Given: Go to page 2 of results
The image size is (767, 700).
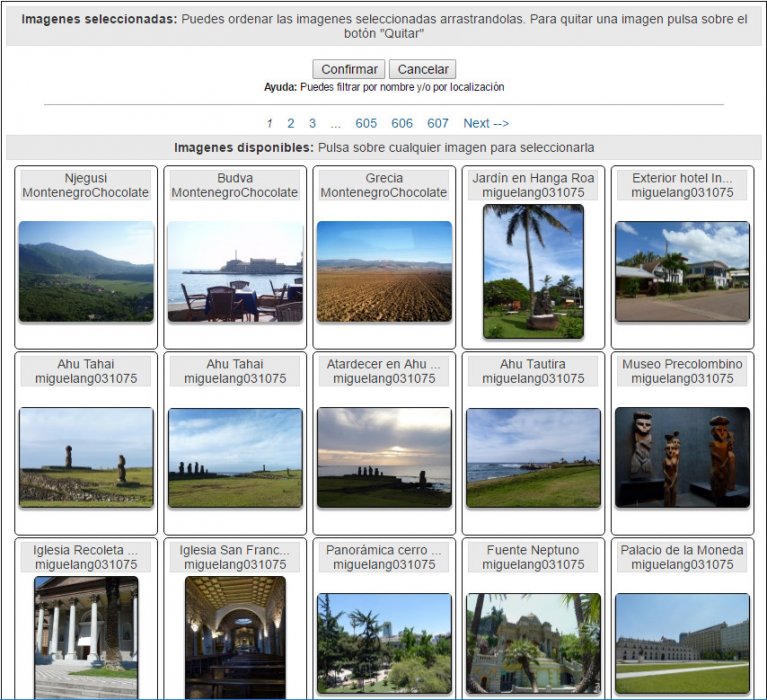Looking at the screenshot, I should (x=291, y=123).
